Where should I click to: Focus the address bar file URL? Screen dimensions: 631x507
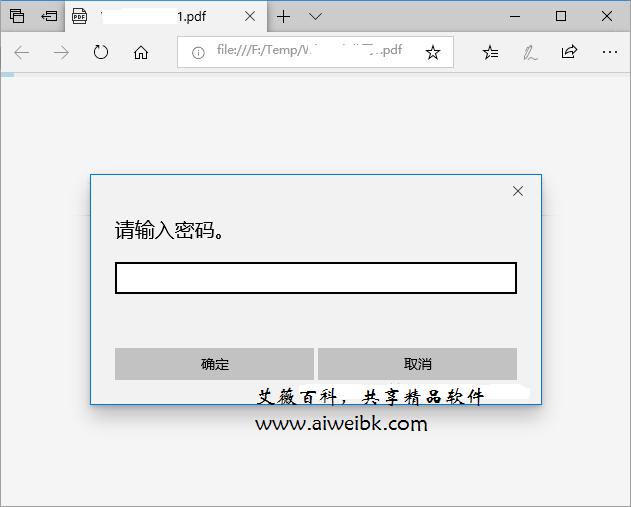[x=309, y=50]
